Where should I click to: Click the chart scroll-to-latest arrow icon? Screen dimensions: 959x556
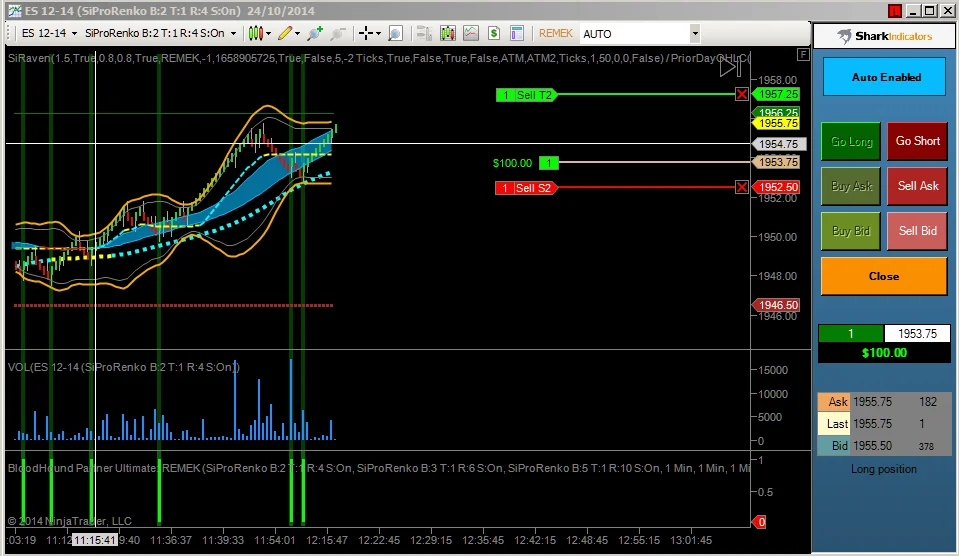point(730,67)
